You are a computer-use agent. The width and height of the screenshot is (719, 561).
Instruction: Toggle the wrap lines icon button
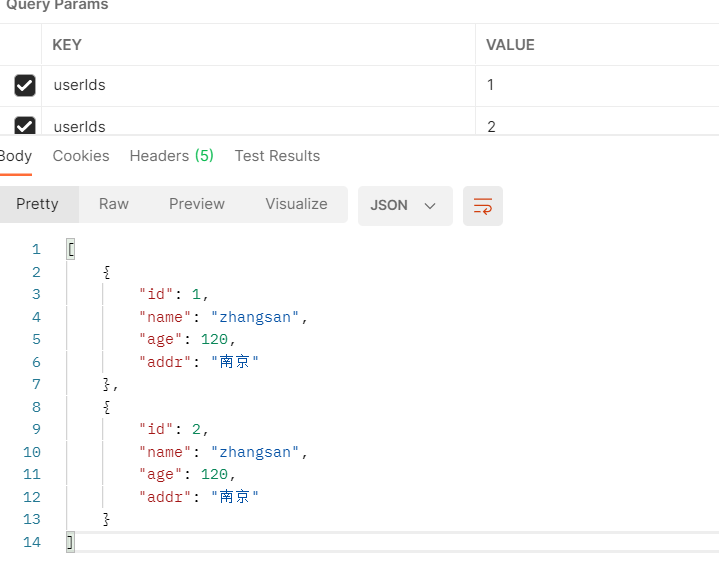point(483,206)
